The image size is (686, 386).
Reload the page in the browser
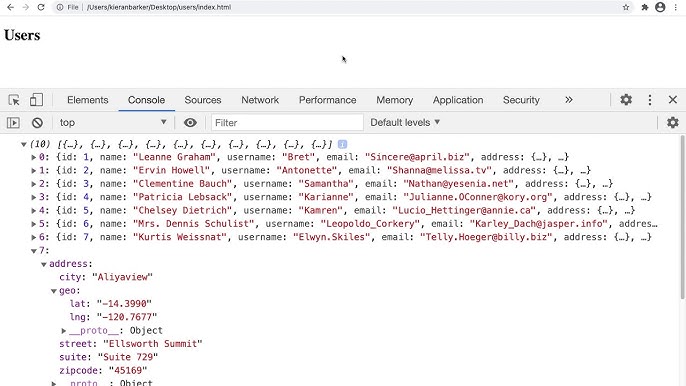(41, 7)
